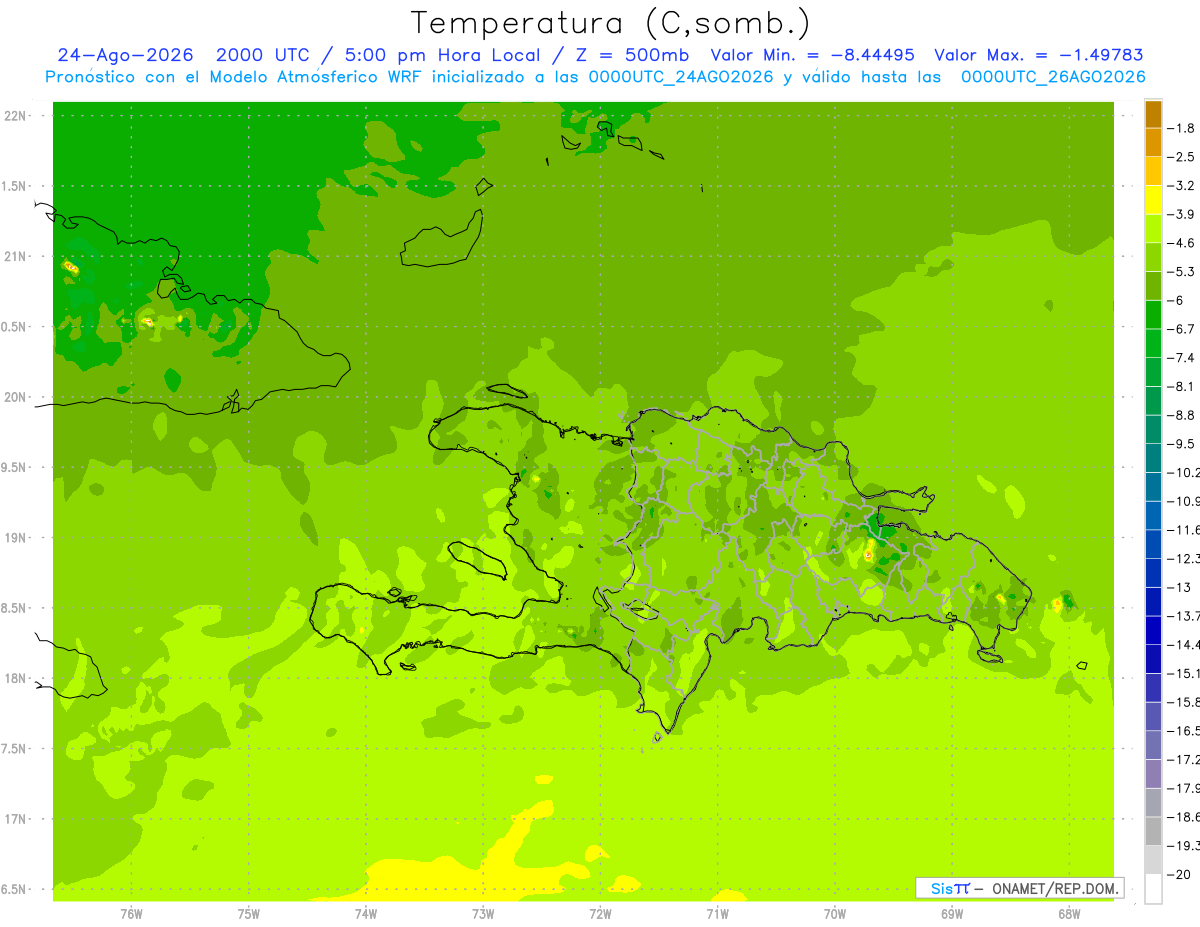Viewport: 1200px width, 927px height.
Task: Click the '17N' latitude axis label
Action: [x=15, y=820]
